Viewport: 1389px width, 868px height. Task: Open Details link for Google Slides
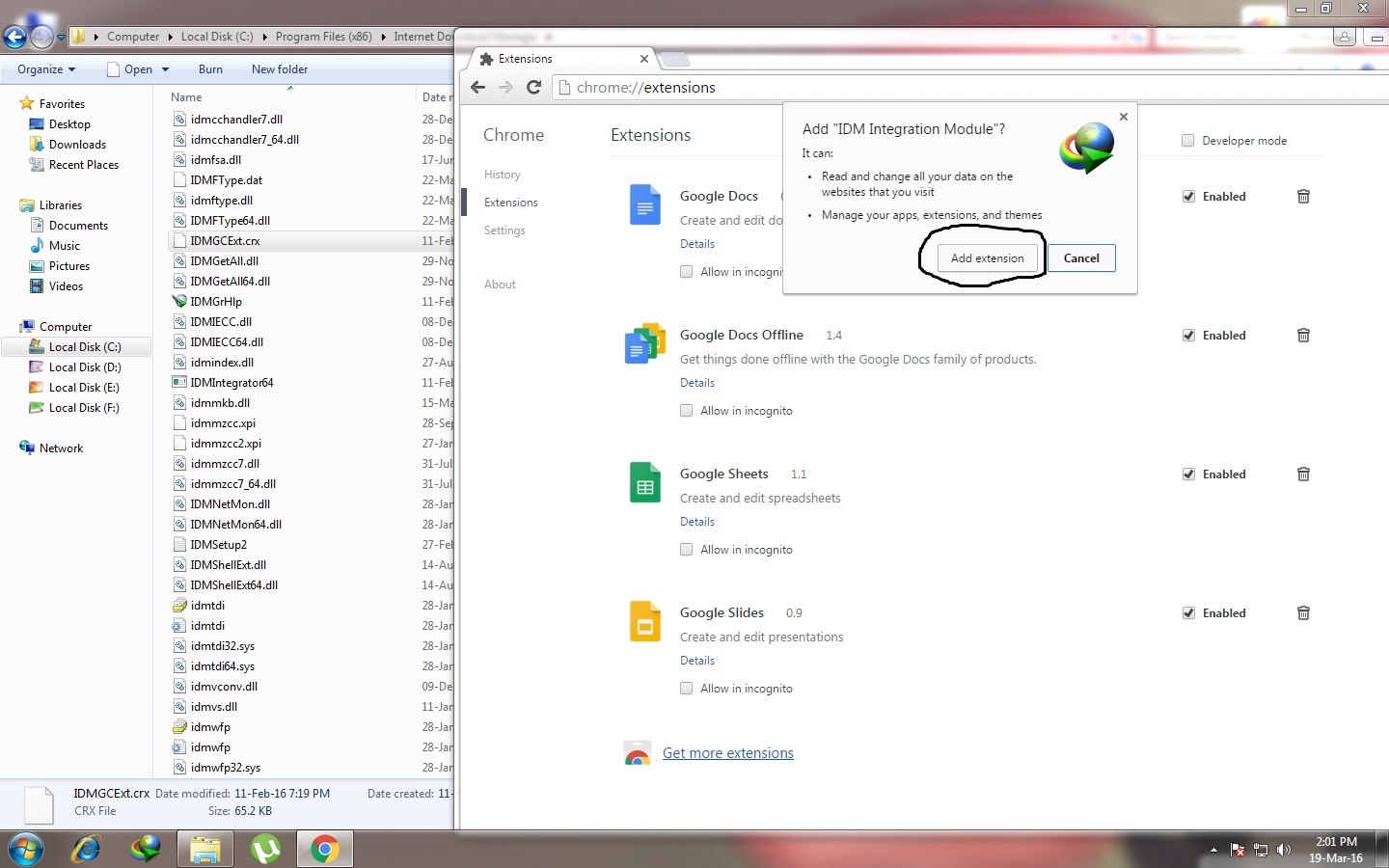[697, 661]
